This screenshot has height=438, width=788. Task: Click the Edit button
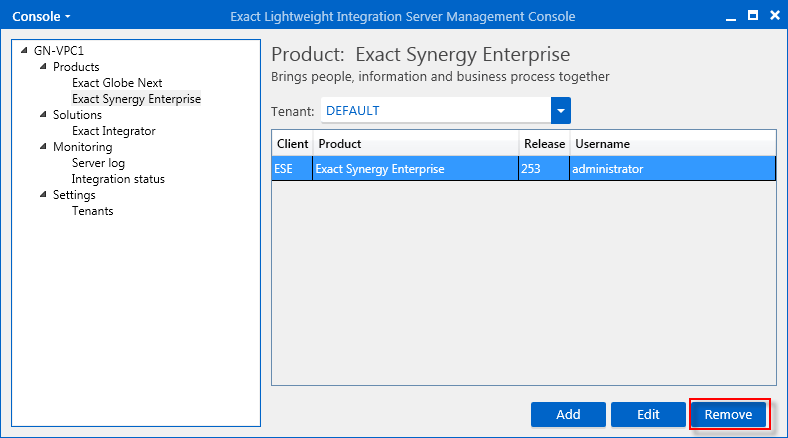(648, 414)
